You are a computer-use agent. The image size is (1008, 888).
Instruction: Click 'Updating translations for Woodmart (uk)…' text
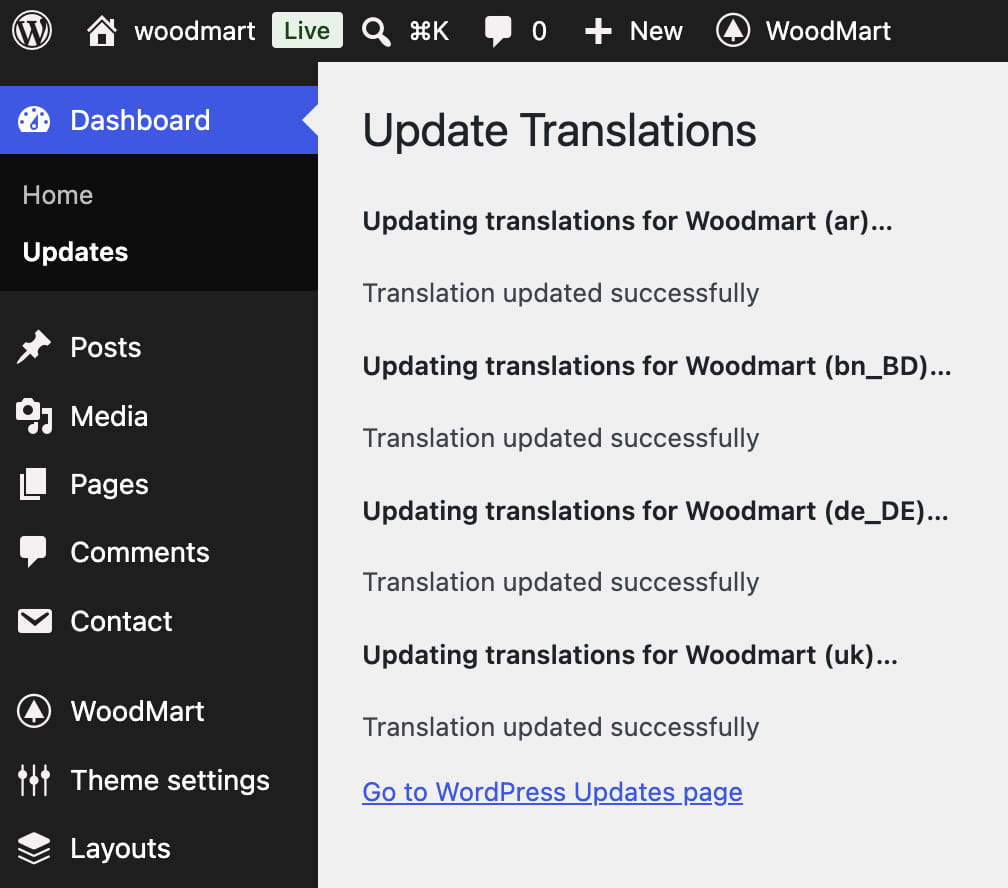630,655
